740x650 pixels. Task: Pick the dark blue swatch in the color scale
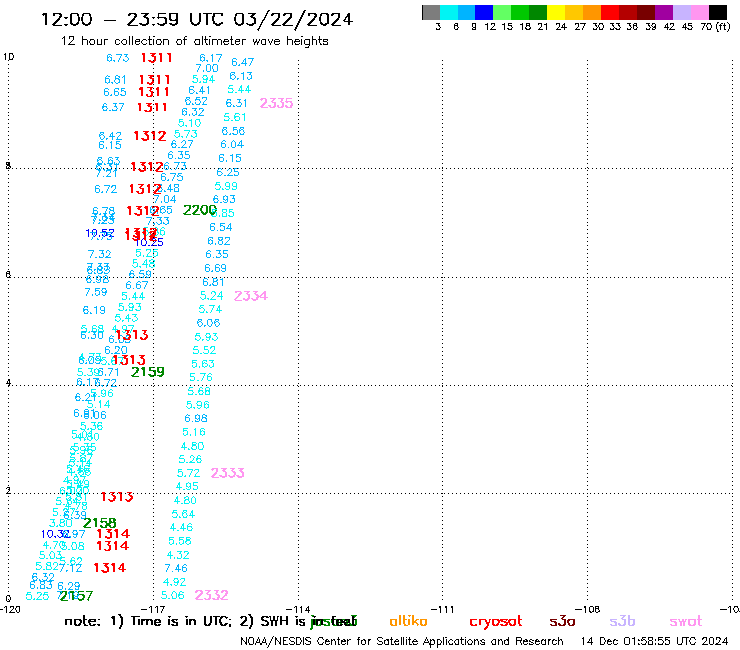tap(484, 12)
